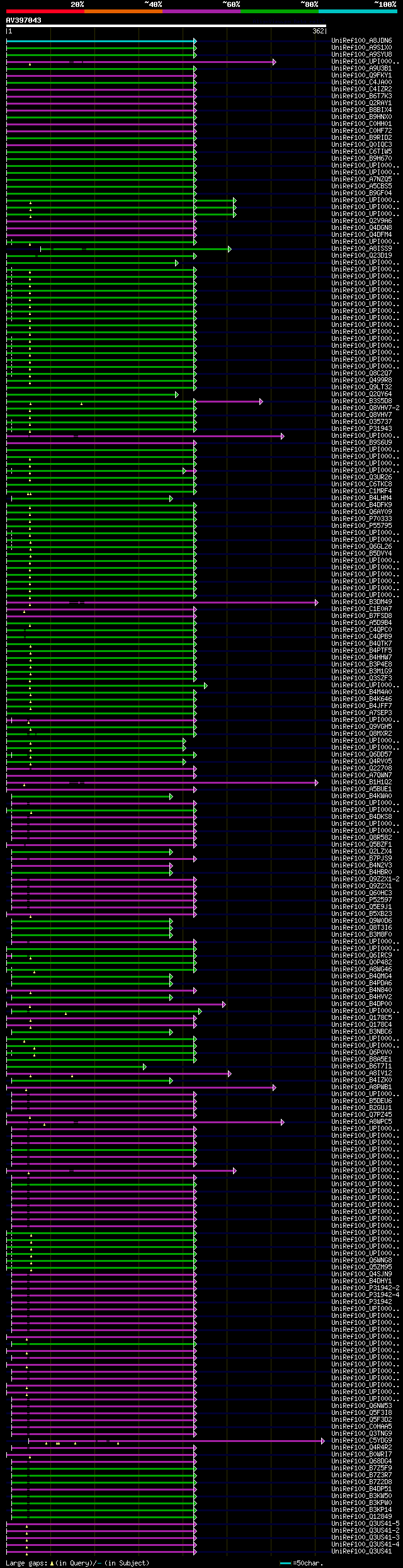Click the cyan =50char. scale legend bar
The image size is (403, 1568).
(286, 1564)
